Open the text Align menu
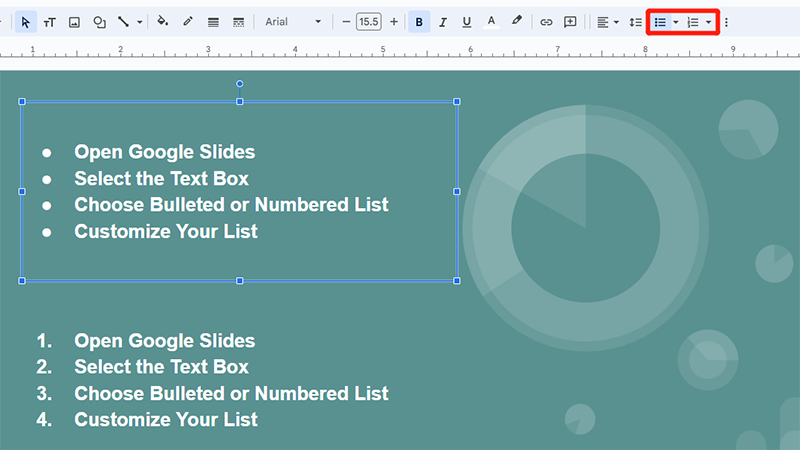This screenshot has width=800, height=450. [603, 22]
